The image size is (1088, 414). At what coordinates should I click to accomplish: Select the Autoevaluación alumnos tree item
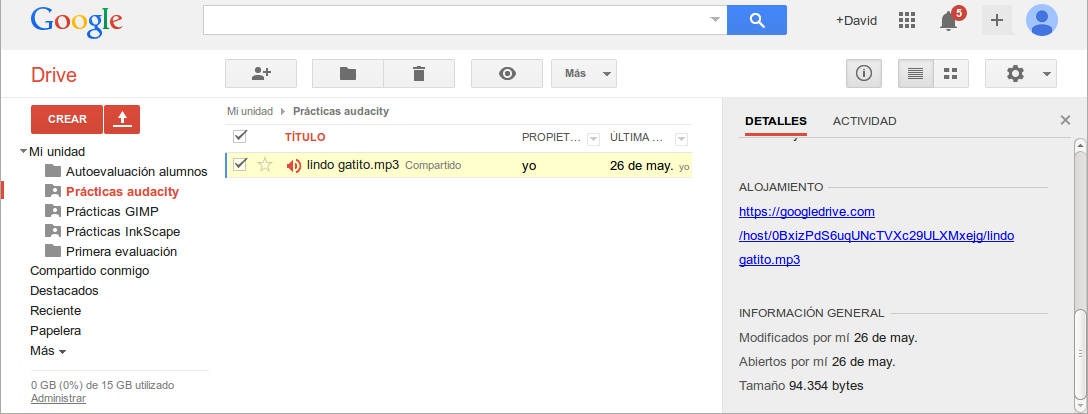point(136,171)
